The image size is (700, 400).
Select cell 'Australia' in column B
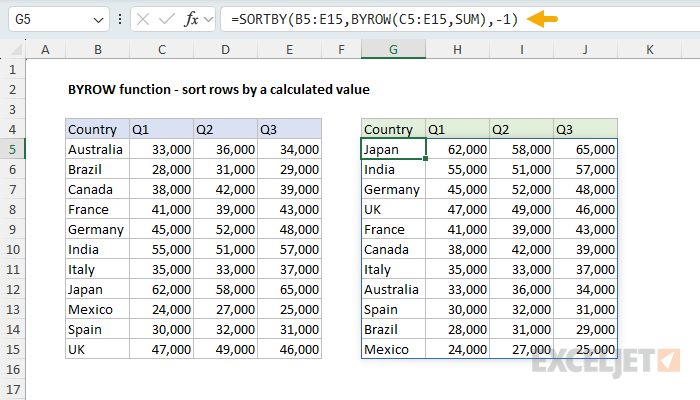coord(97,150)
